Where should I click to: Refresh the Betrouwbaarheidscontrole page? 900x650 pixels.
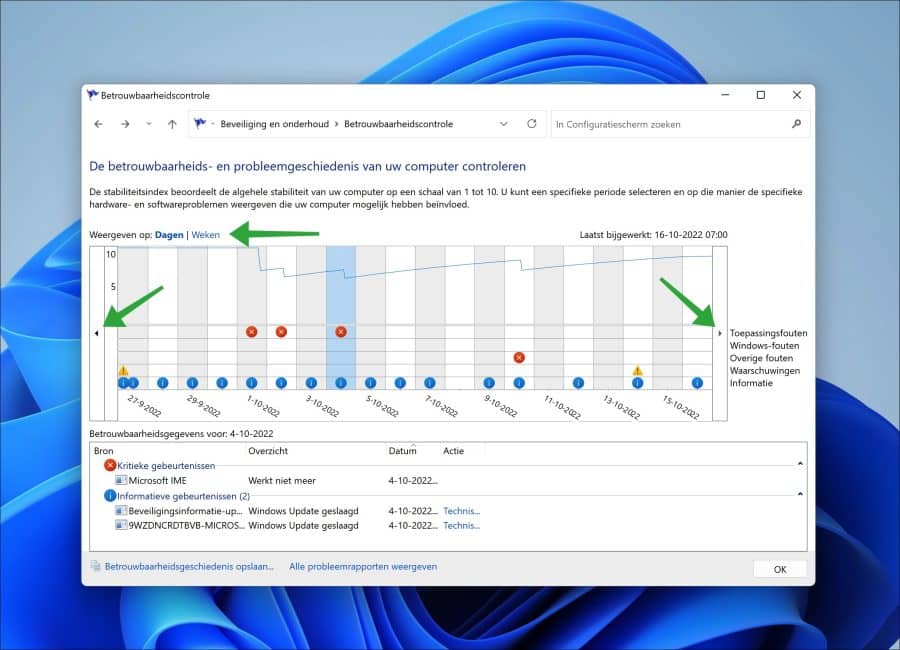click(532, 123)
